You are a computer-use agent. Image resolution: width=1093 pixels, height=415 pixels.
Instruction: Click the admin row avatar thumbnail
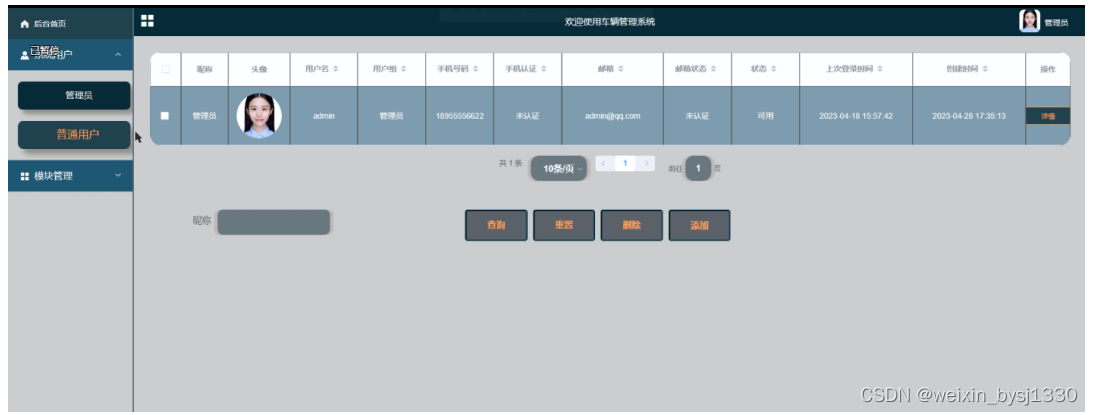tap(259, 116)
